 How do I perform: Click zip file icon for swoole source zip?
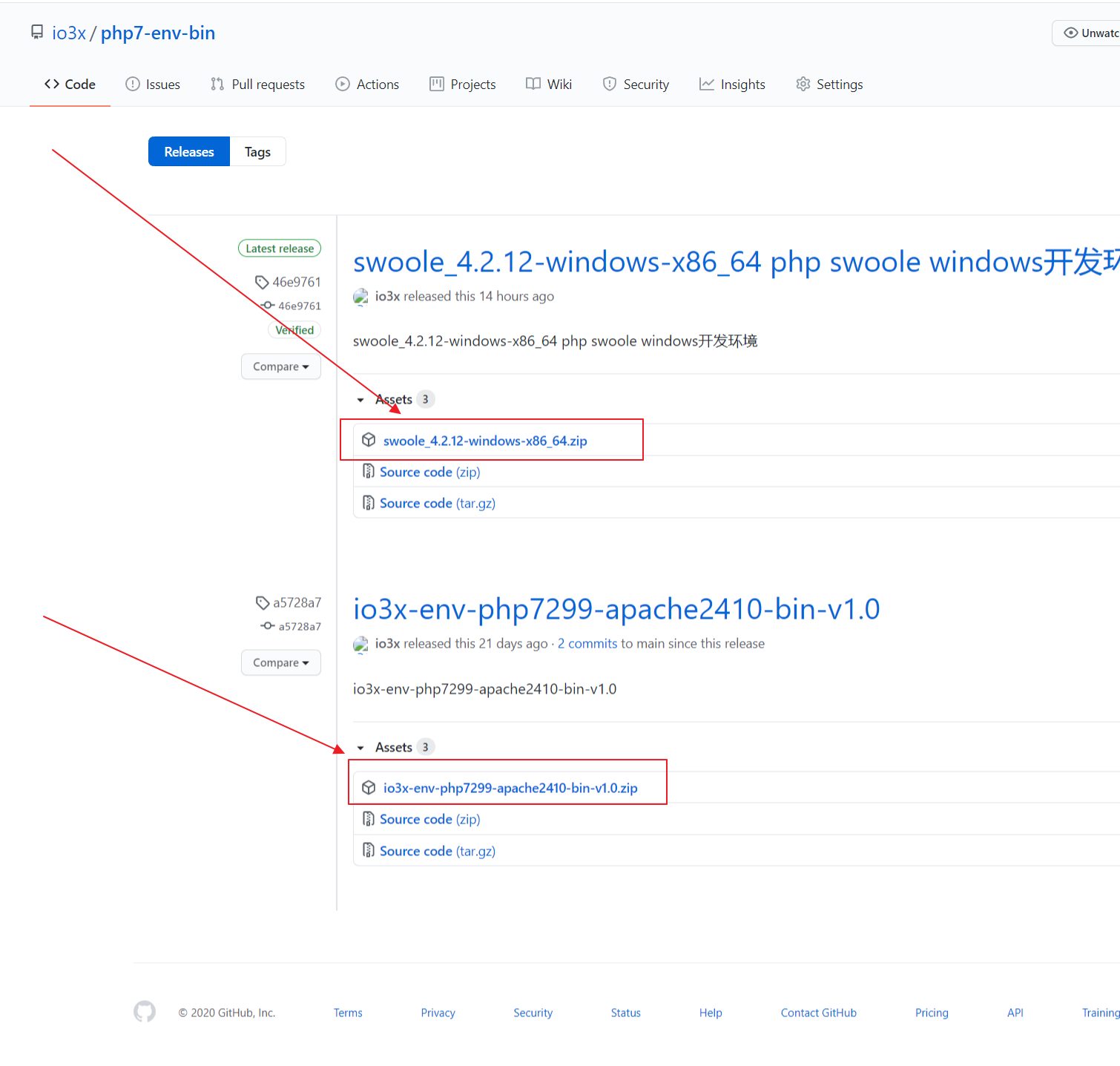(369, 471)
